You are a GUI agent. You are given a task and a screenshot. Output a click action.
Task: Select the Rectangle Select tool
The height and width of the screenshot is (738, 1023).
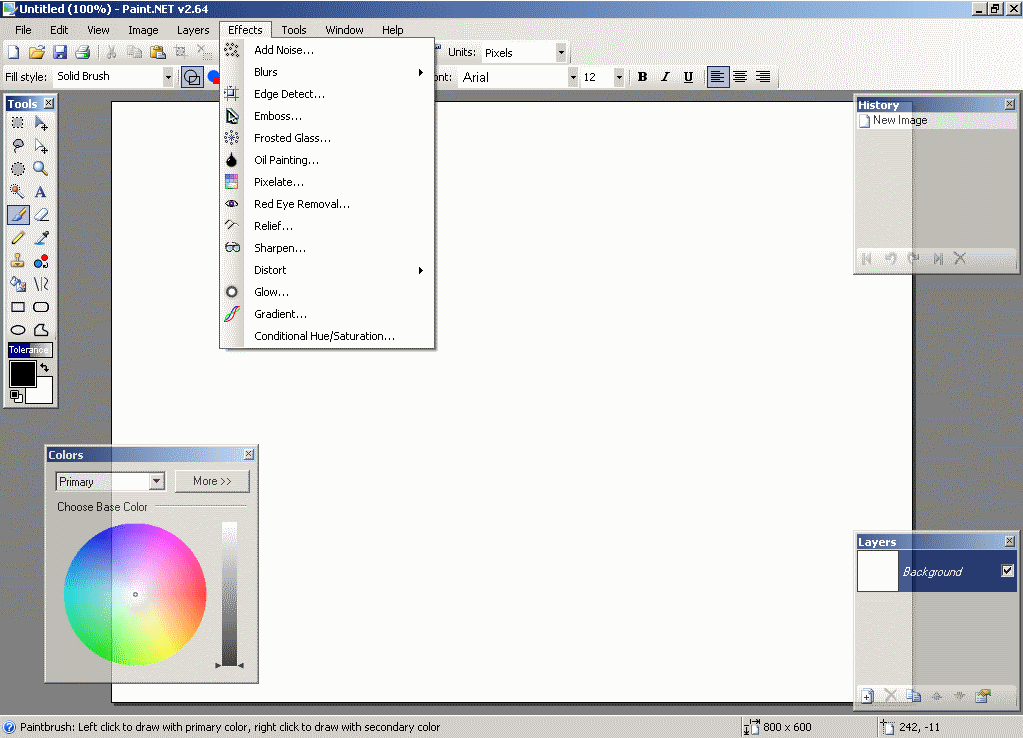click(18, 123)
